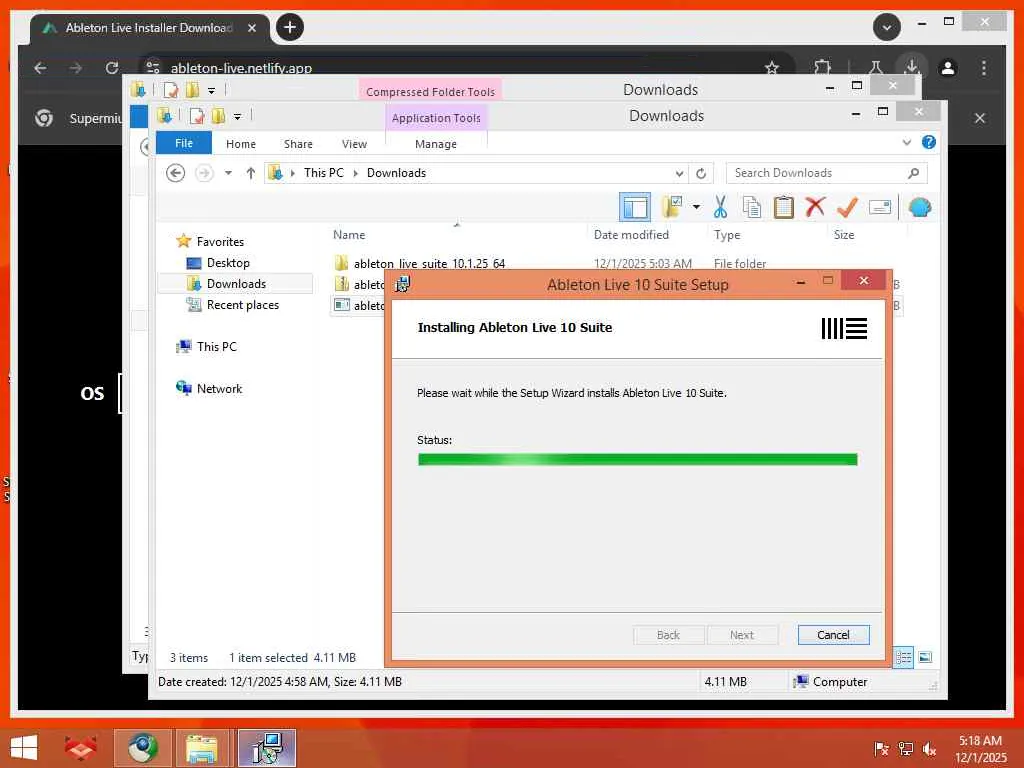This screenshot has width=1024, height=768.
Task: Click the Ableton logo in setup header
Action: click(x=844, y=328)
